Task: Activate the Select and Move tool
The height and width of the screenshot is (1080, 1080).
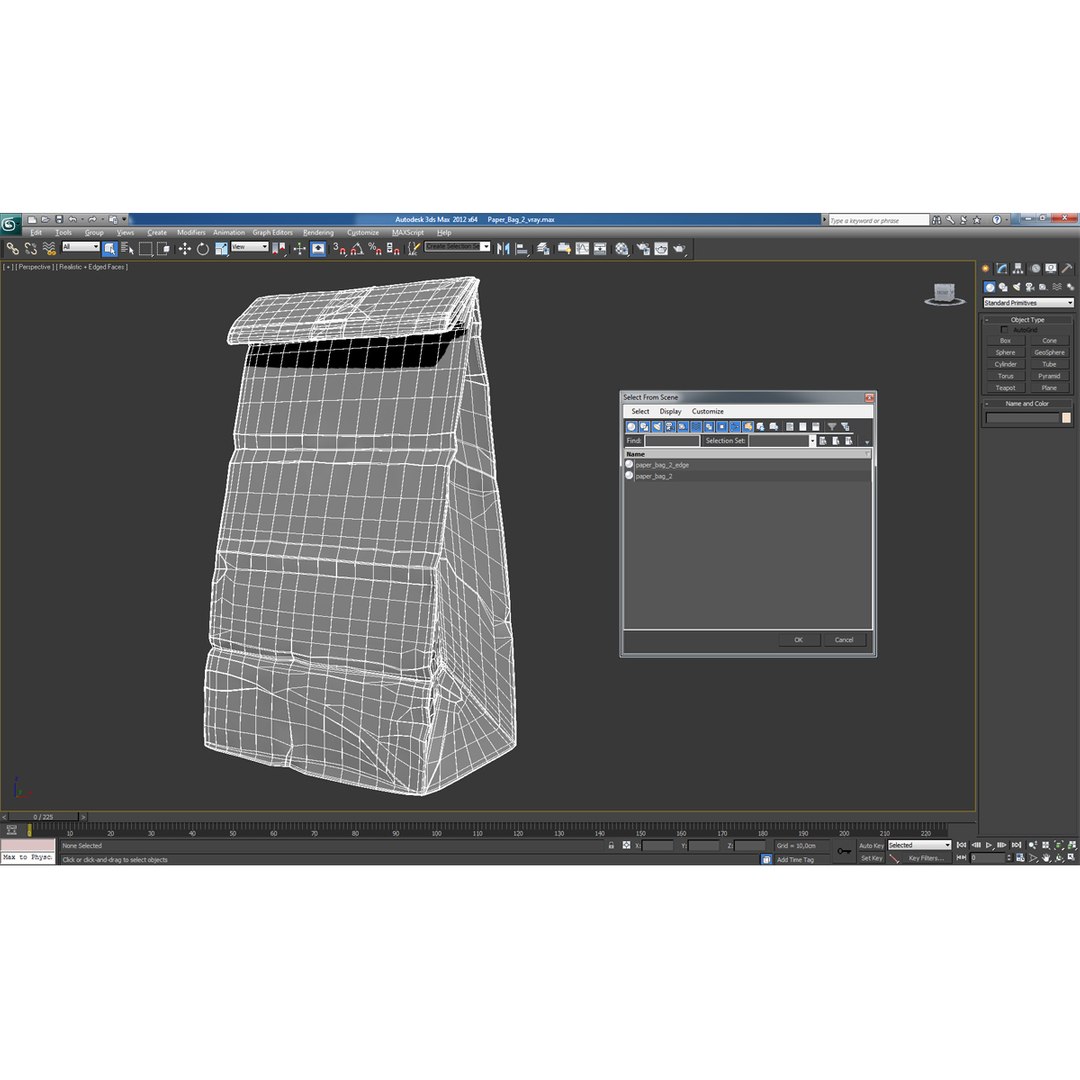Action: (185, 249)
